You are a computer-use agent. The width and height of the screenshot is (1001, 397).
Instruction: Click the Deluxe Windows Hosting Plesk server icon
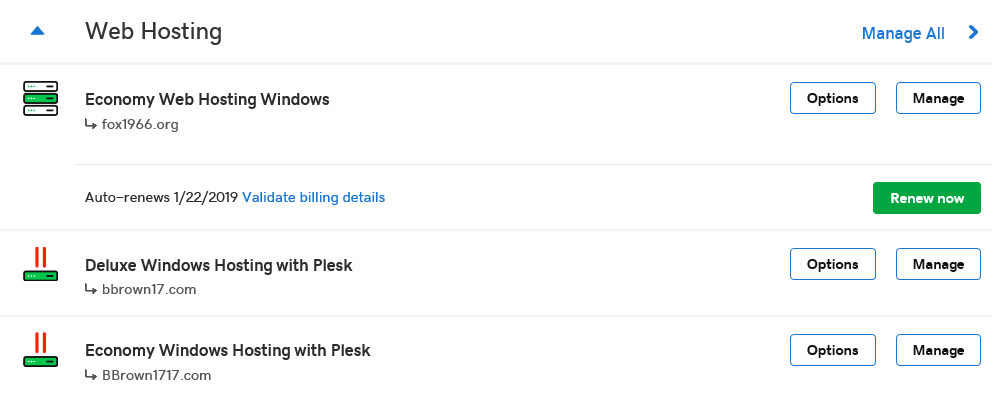(41, 264)
